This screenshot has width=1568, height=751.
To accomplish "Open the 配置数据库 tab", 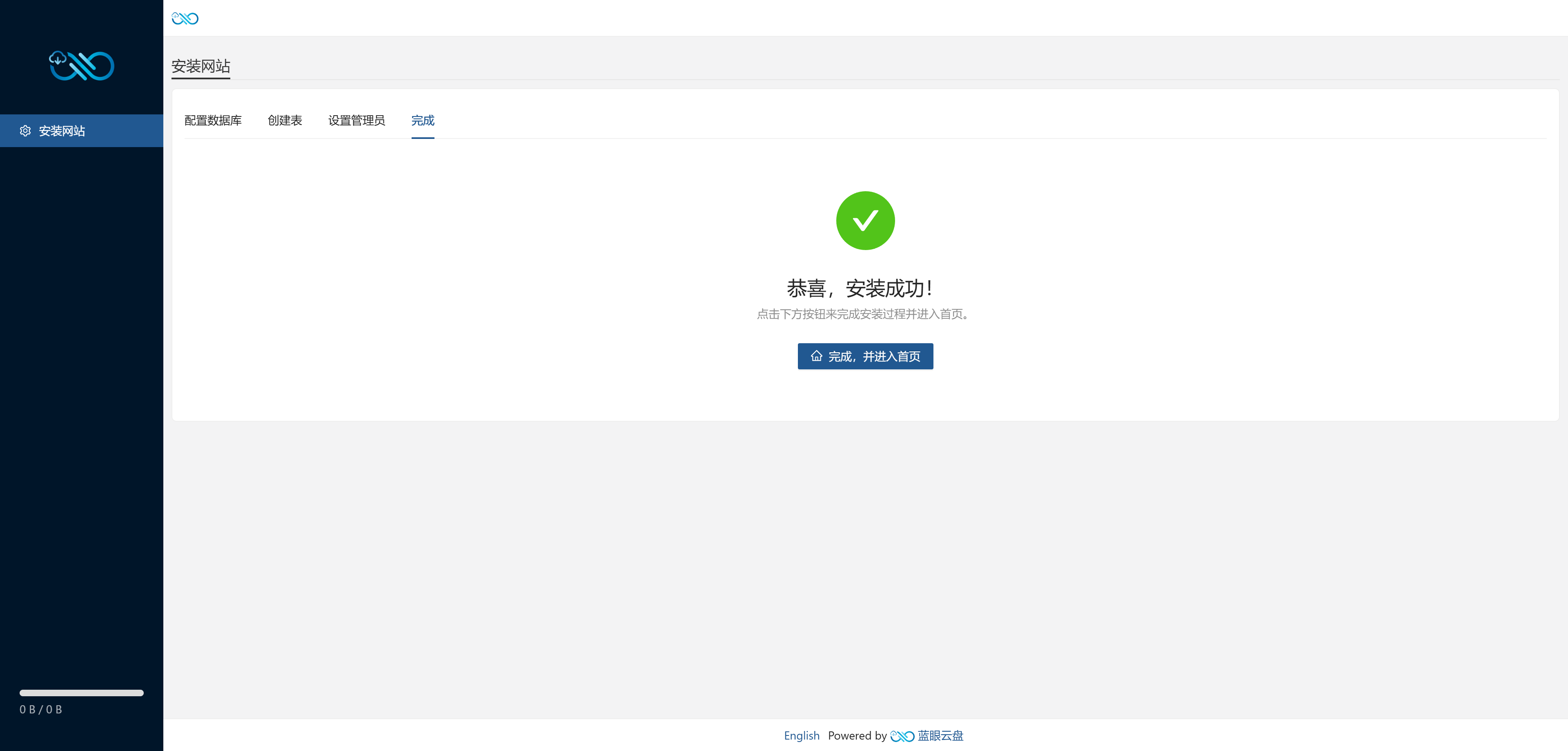I will (x=213, y=121).
